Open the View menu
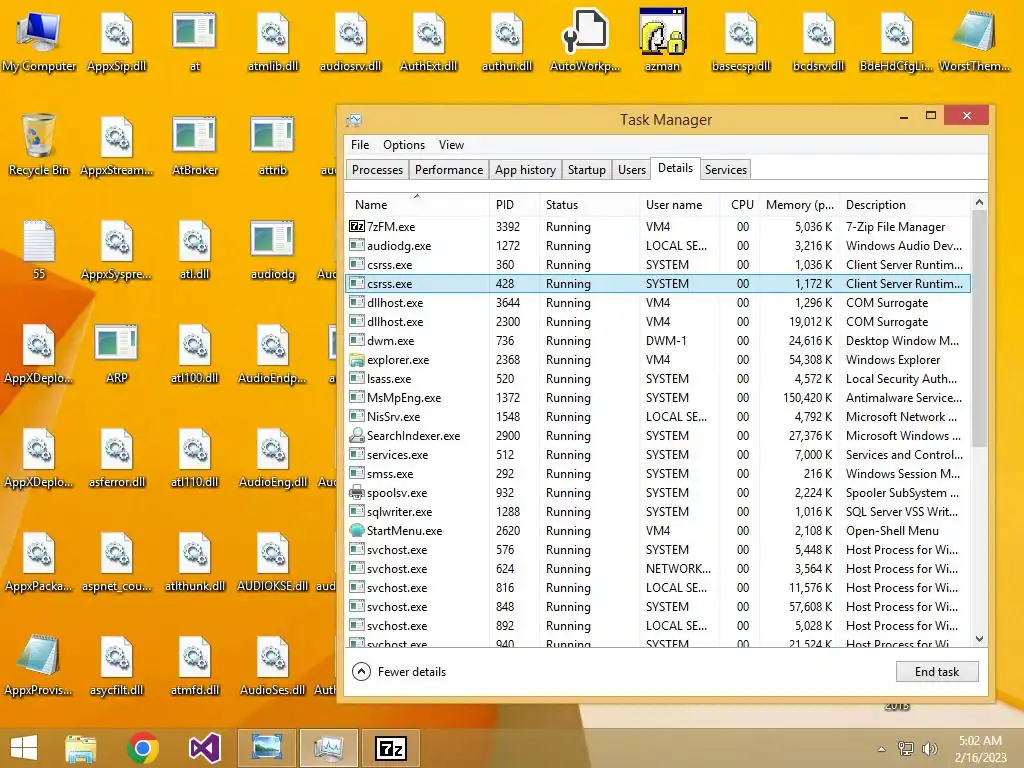This screenshot has width=1024, height=768. pyautogui.click(x=451, y=145)
